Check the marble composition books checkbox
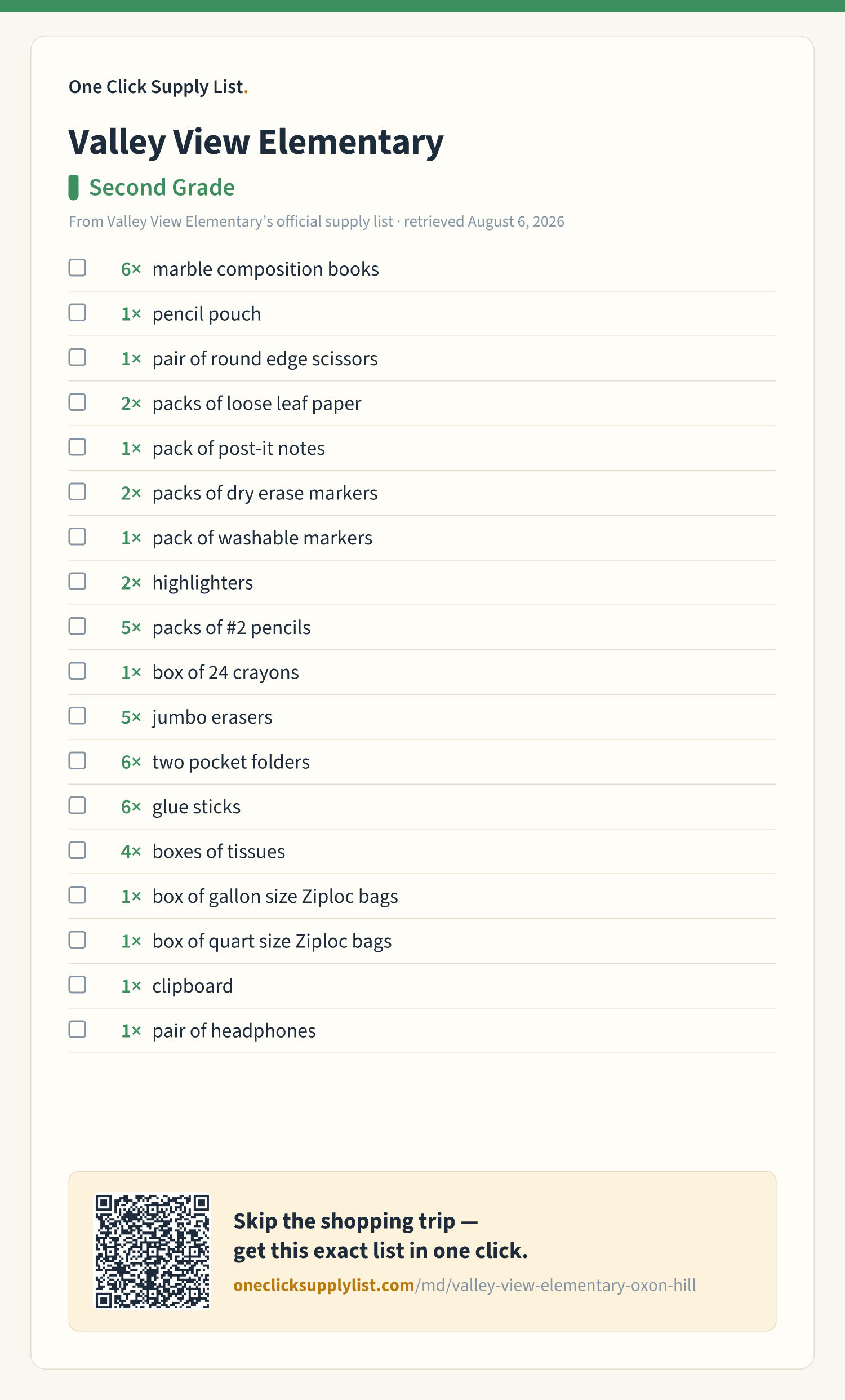 (x=77, y=268)
